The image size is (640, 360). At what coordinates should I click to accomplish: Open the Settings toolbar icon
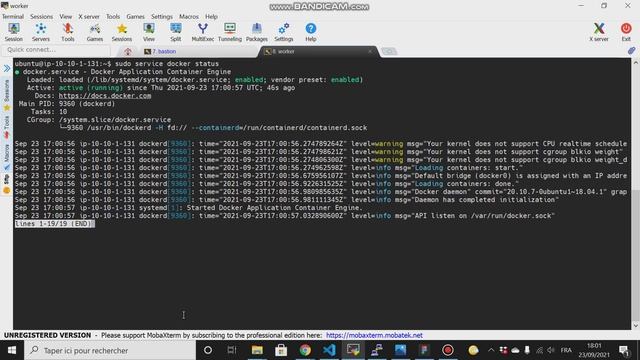(284, 32)
